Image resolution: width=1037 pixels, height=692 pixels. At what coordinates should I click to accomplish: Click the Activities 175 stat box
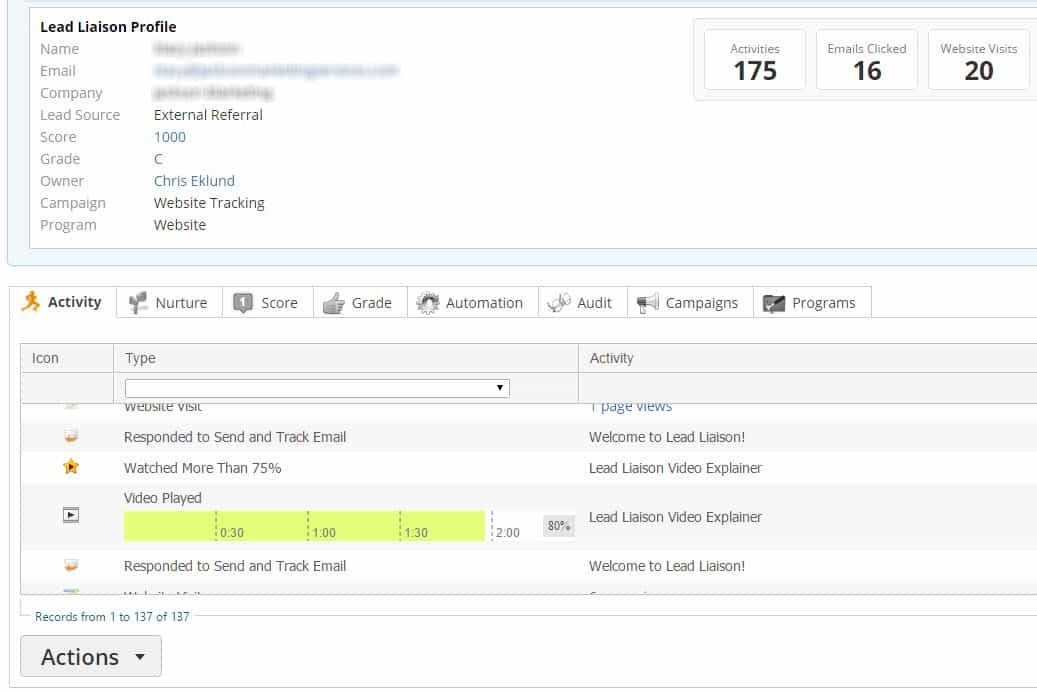click(x=755, y=60)
